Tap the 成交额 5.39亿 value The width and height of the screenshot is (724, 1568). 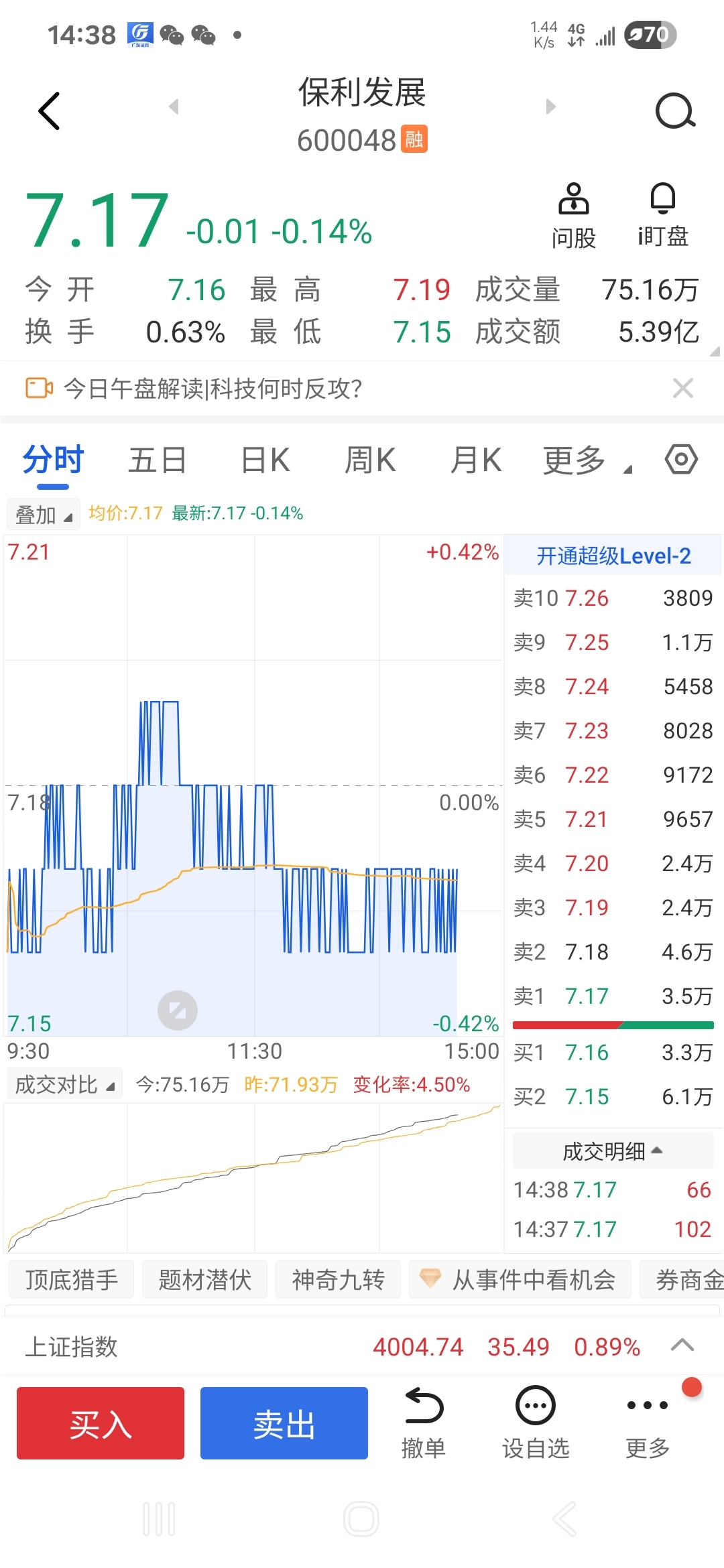tap(658, 331)
